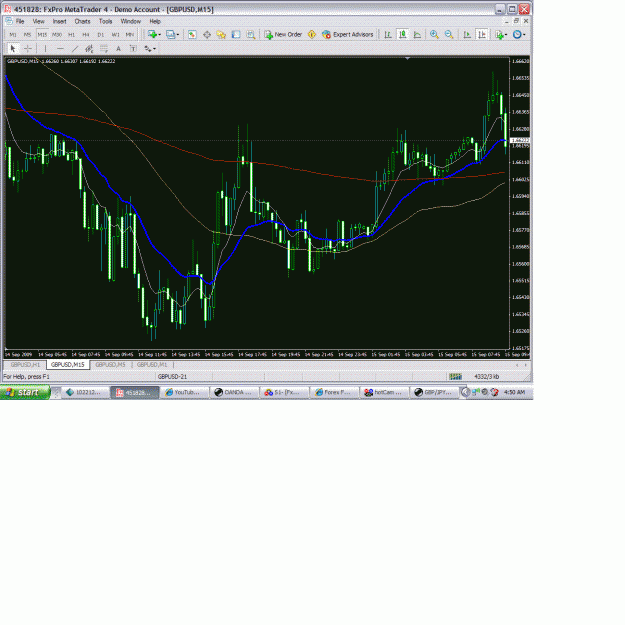Viewport: 625px width, 625px height.
Task: Select the text 'A' tool
Action: click(118, 49)
